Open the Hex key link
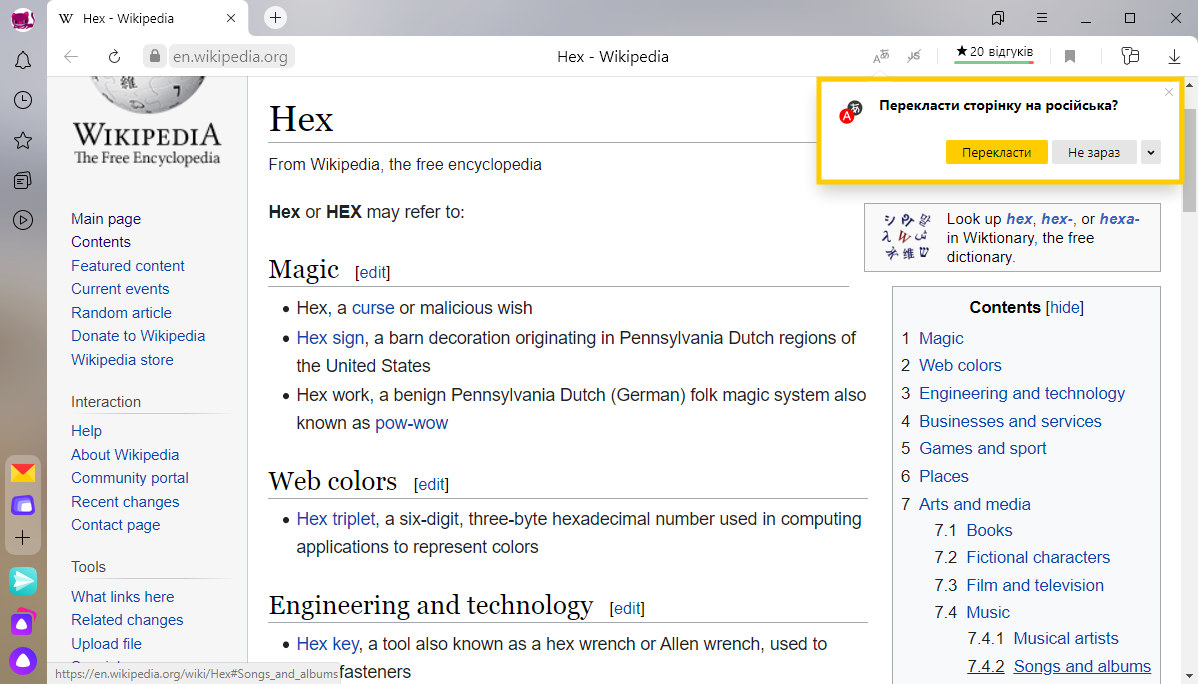 327,643
